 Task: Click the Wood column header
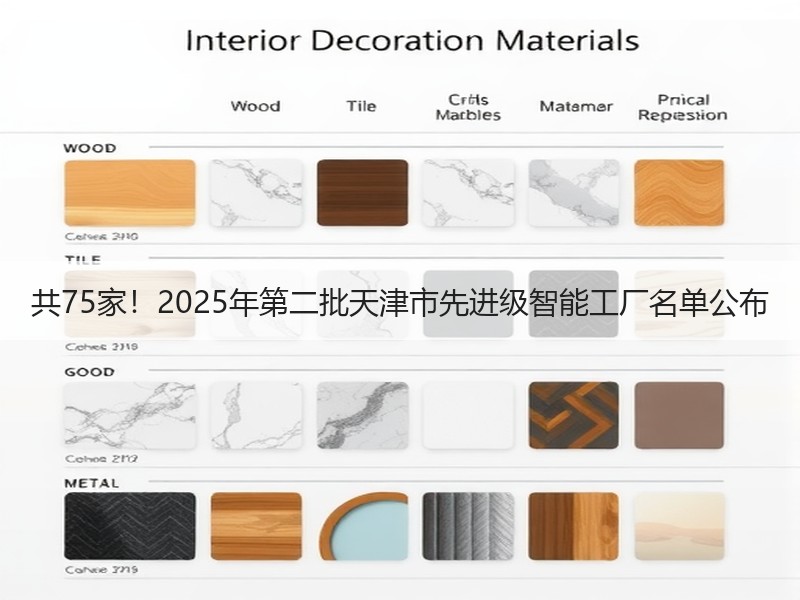256,106
